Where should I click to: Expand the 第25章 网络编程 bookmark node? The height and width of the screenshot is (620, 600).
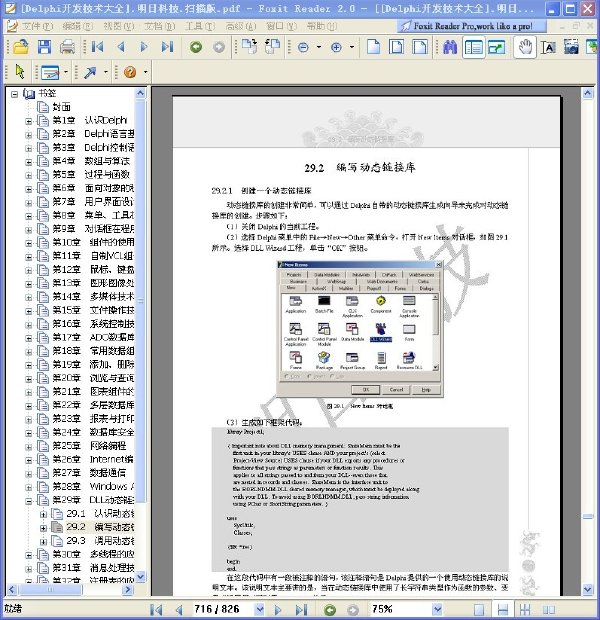pos(29,447)
